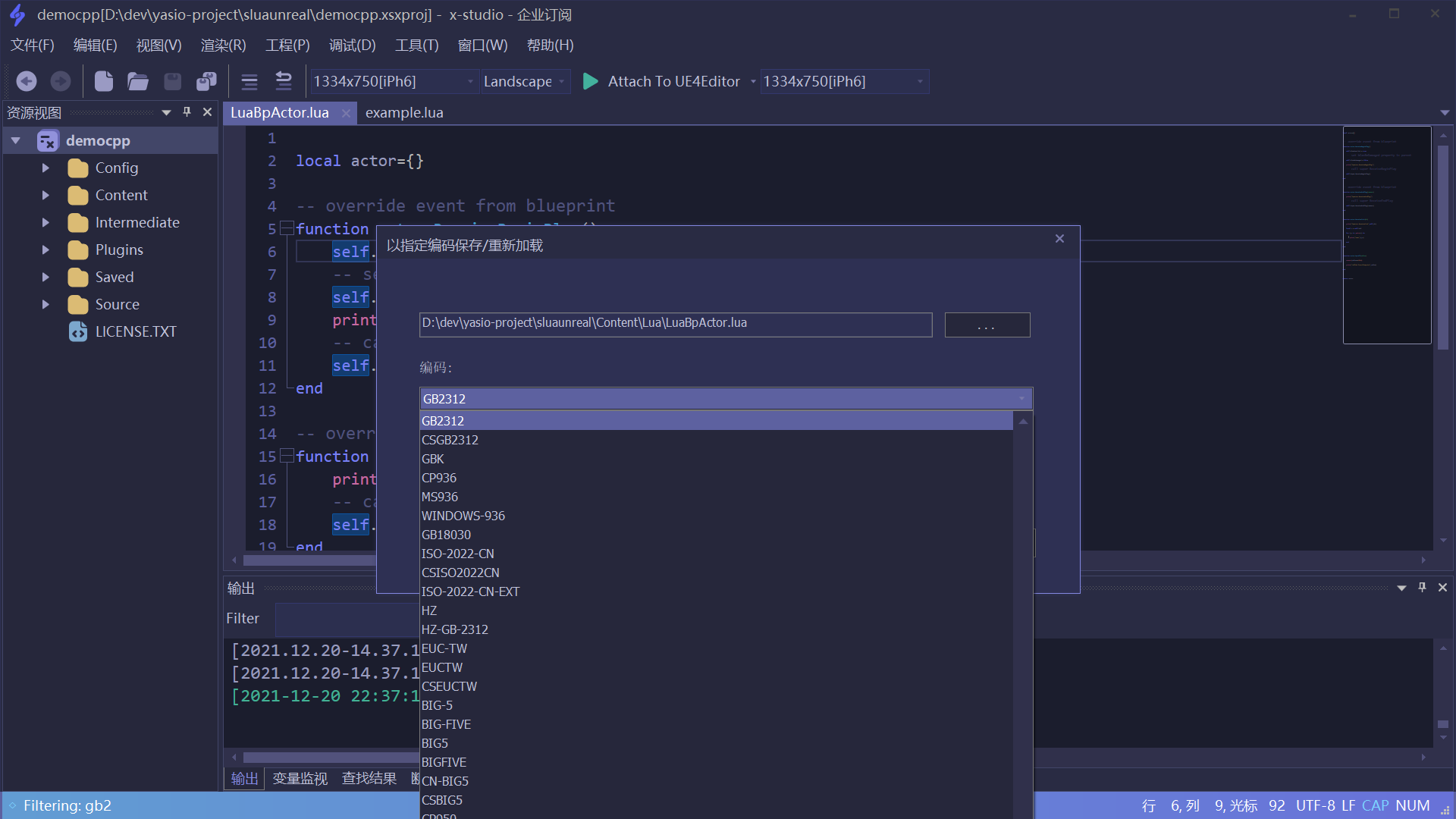Click the file path input field

[675, 324]
